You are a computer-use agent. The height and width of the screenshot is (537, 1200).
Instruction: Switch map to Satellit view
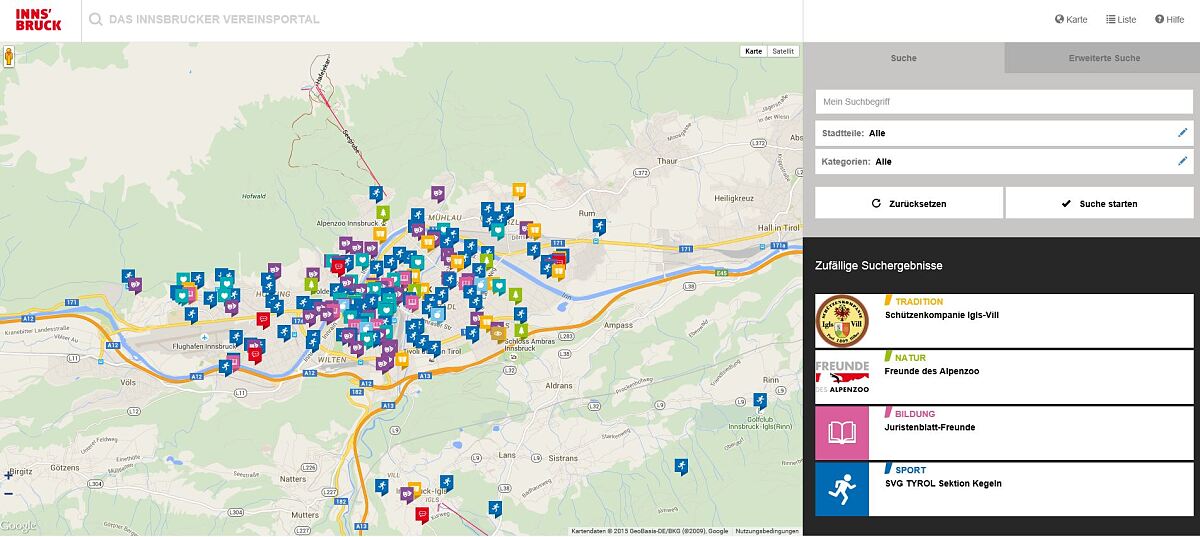783,51
